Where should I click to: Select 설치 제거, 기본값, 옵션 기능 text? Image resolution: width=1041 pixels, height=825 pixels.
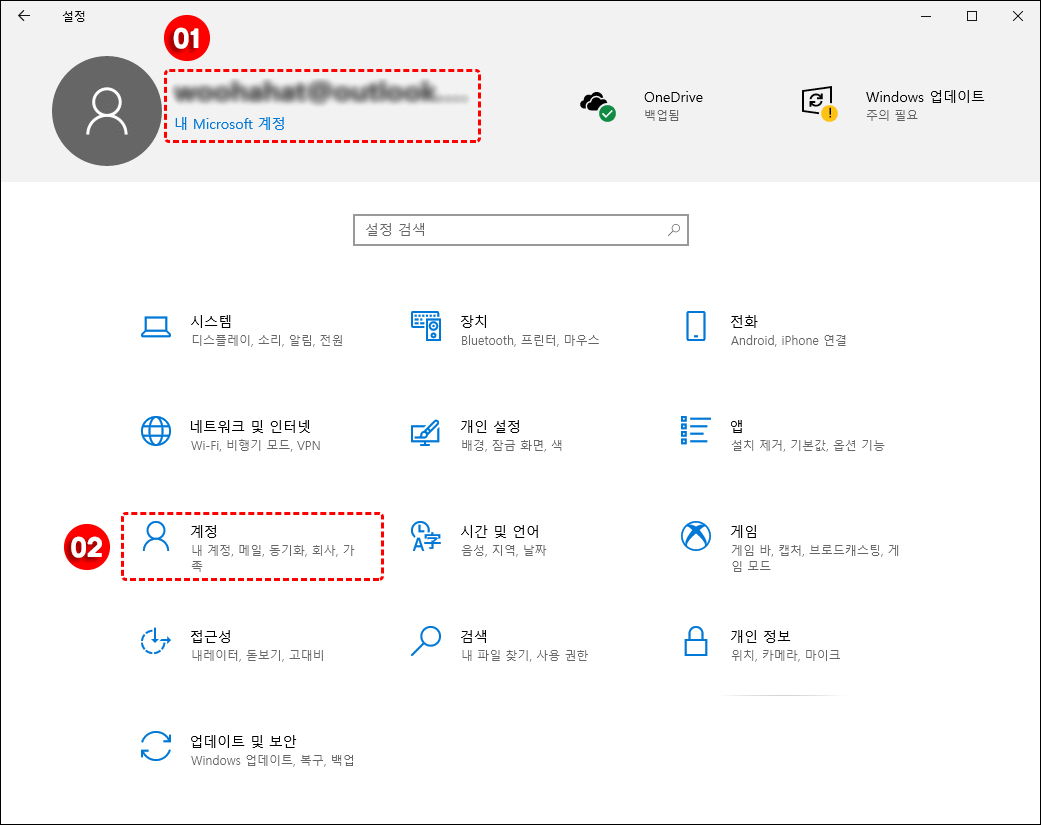pyautogui.click(x=807, y=445)
